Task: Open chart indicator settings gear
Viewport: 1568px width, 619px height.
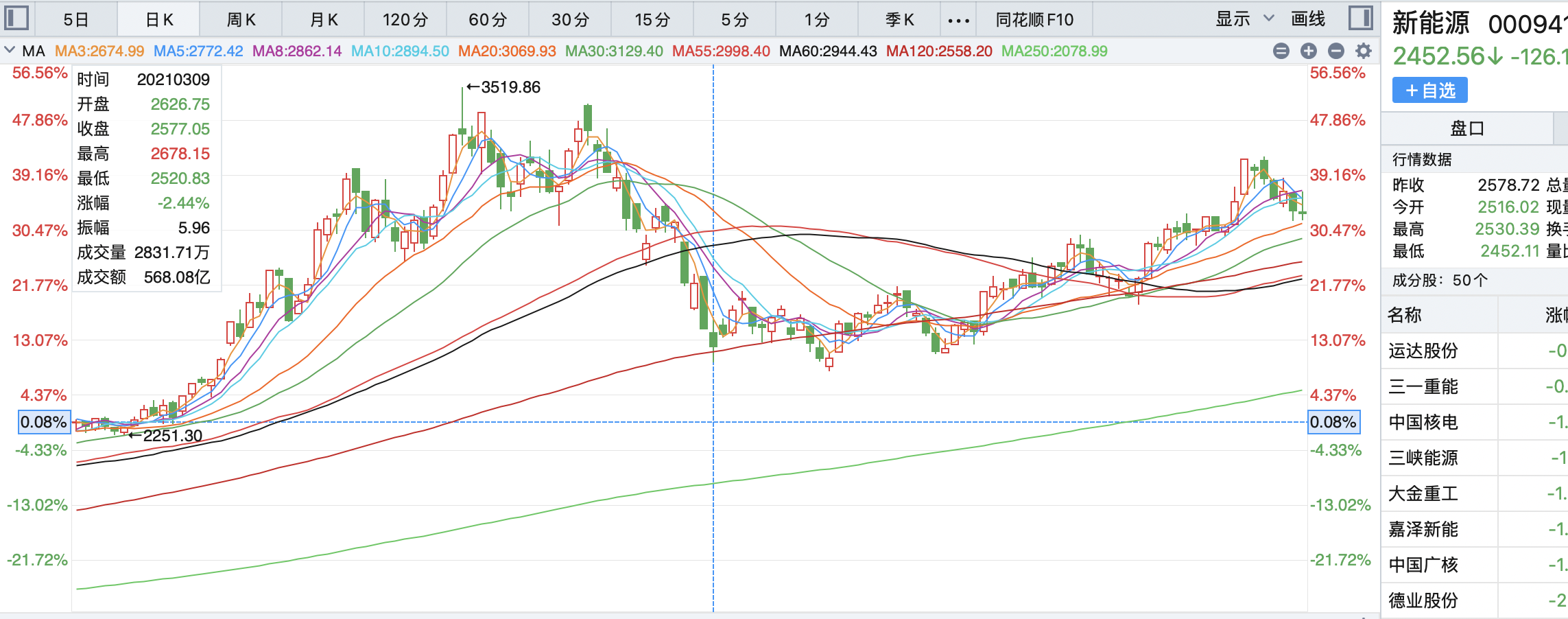Action: coord(1364,51)
